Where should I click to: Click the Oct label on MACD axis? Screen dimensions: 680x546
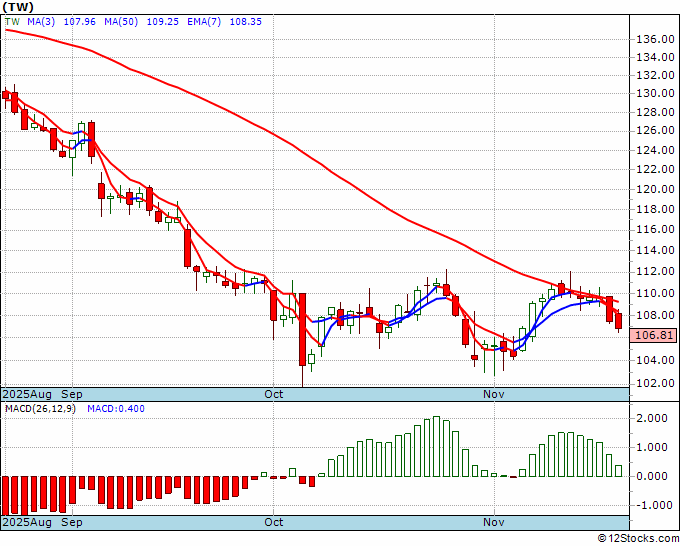[274, 522]
